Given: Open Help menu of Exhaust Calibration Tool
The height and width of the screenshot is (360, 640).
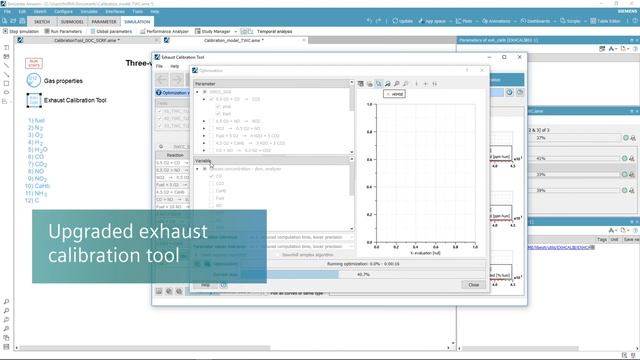Looking at the screenshot, I should (x=175, y=66).
